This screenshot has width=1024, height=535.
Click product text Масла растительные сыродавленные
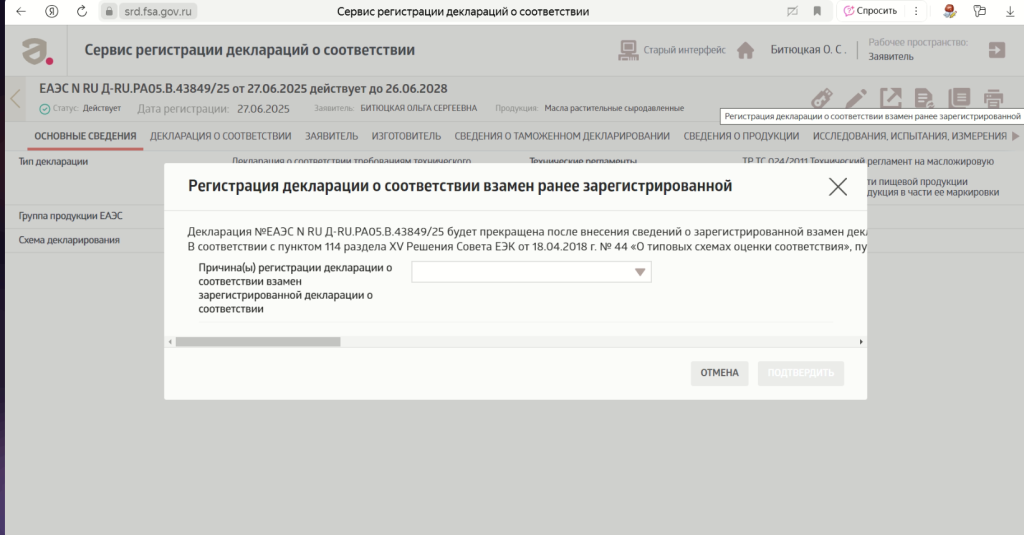(x=615, y=108)
